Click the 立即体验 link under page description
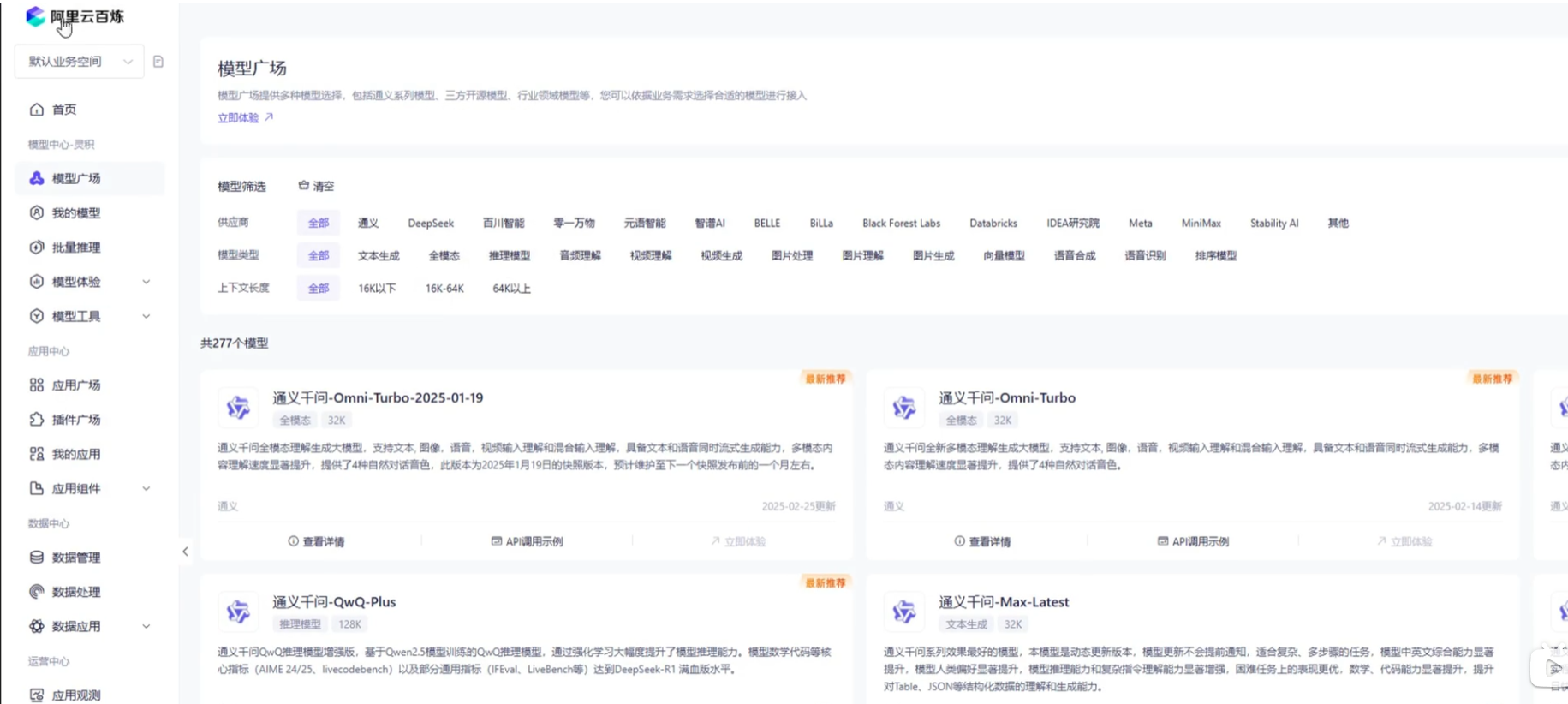Screen dimensions: 1568x704 pos(245,117)
